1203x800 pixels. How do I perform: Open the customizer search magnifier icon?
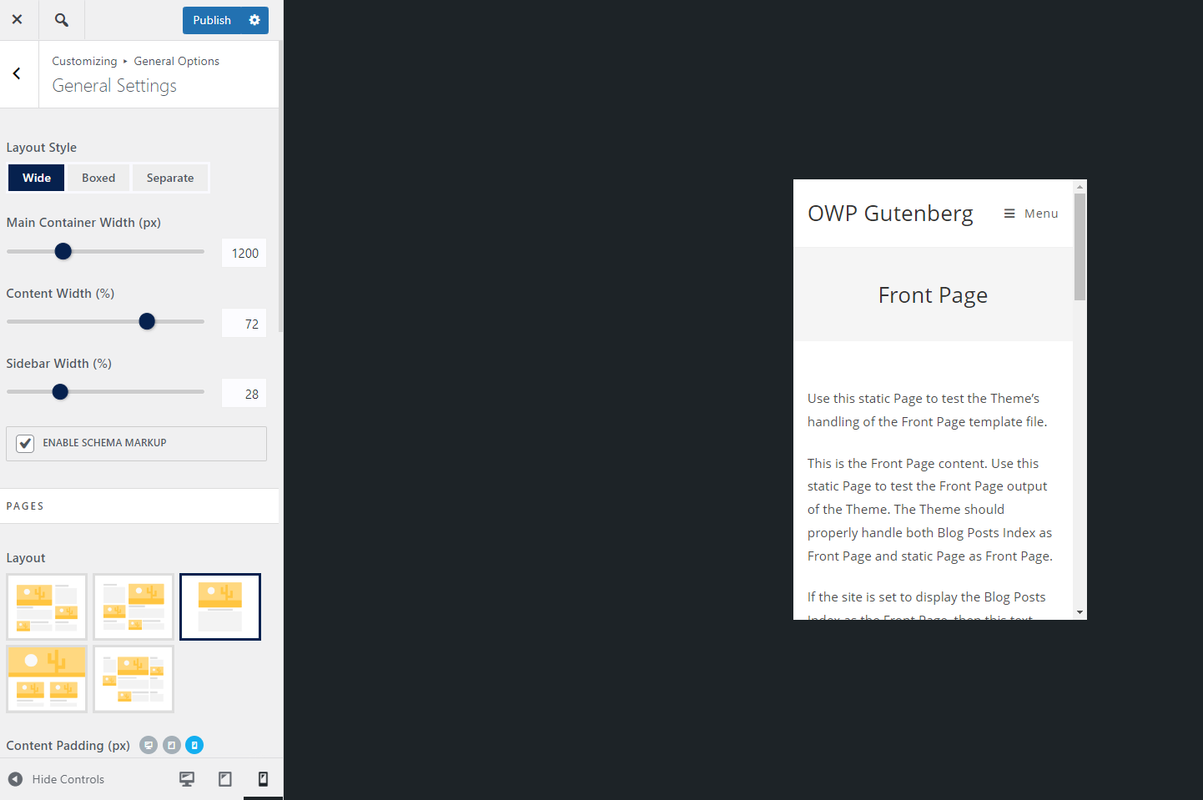[61, 20]
